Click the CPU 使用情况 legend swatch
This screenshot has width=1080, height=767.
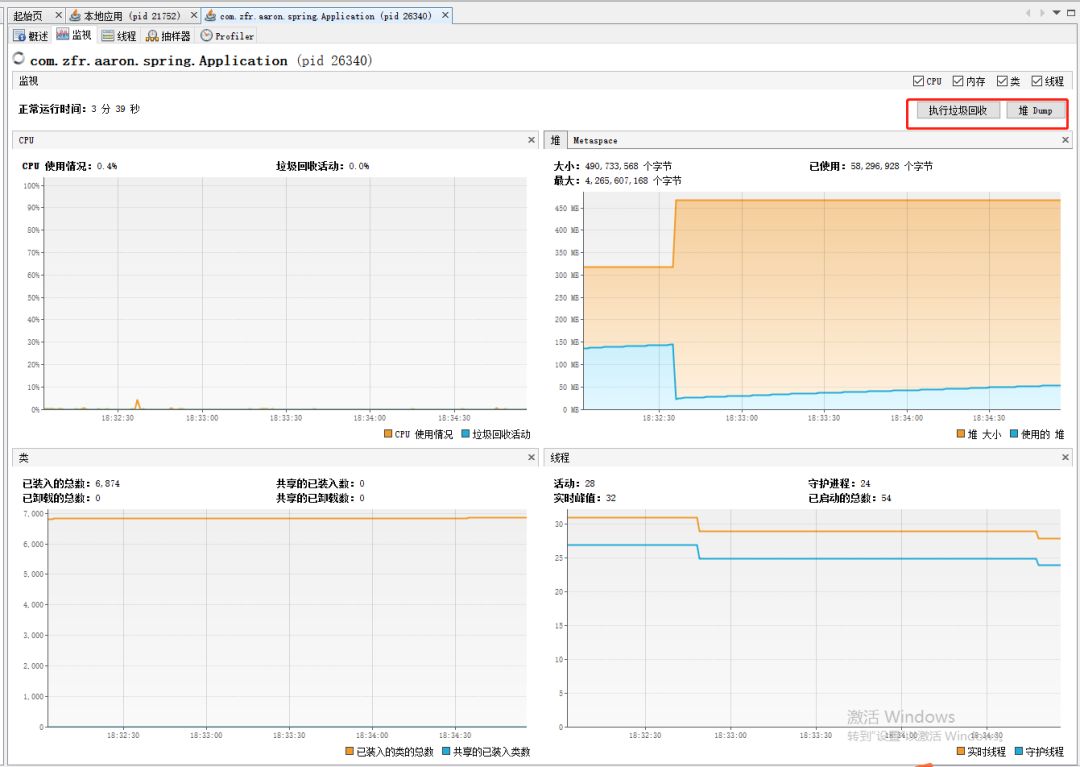tap(388, 434)
